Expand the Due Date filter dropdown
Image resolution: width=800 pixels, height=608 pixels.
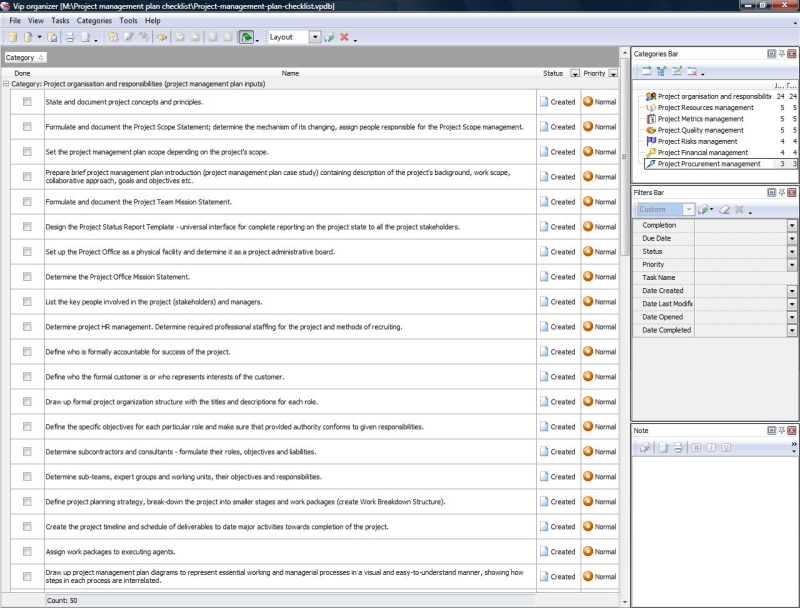(x=792, y=239)
